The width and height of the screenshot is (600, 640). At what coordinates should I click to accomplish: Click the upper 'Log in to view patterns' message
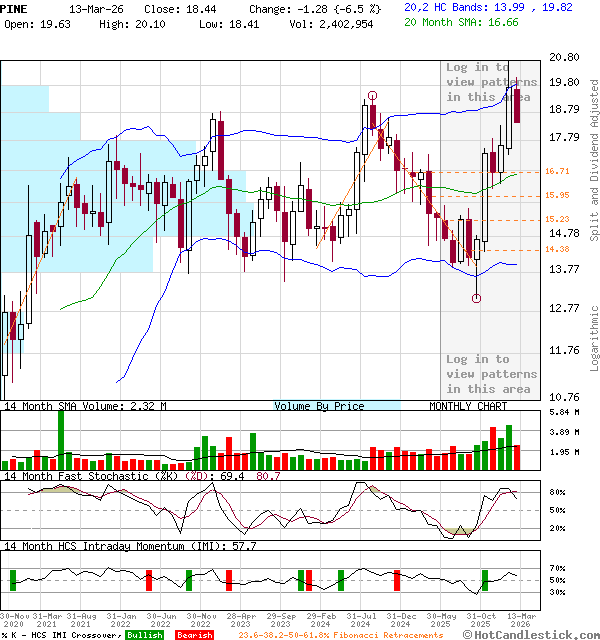click(x=491, y=82)
